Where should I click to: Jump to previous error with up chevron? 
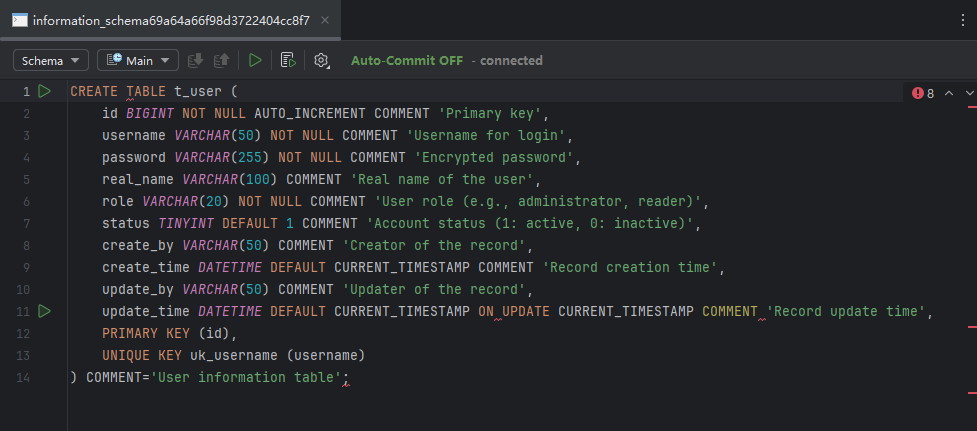[949, 93]
